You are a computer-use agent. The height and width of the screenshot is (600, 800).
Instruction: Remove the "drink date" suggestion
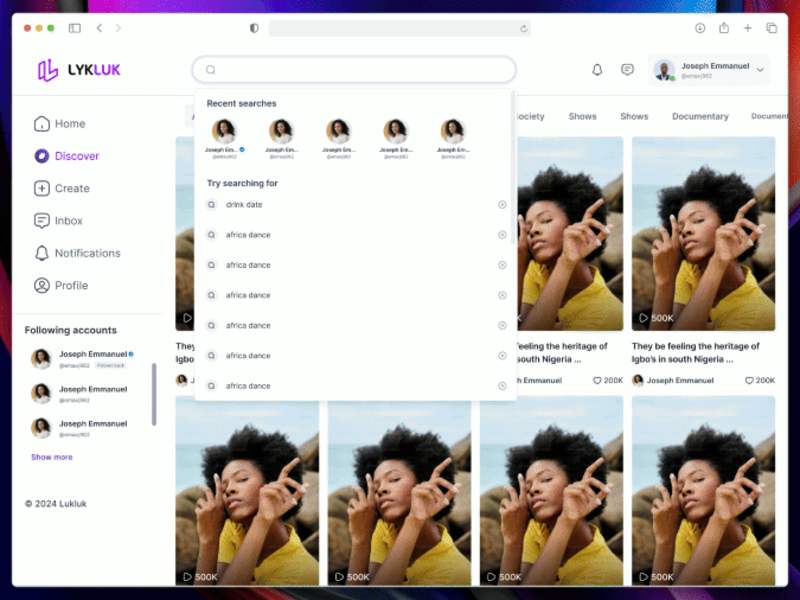(x=502, y=205)
